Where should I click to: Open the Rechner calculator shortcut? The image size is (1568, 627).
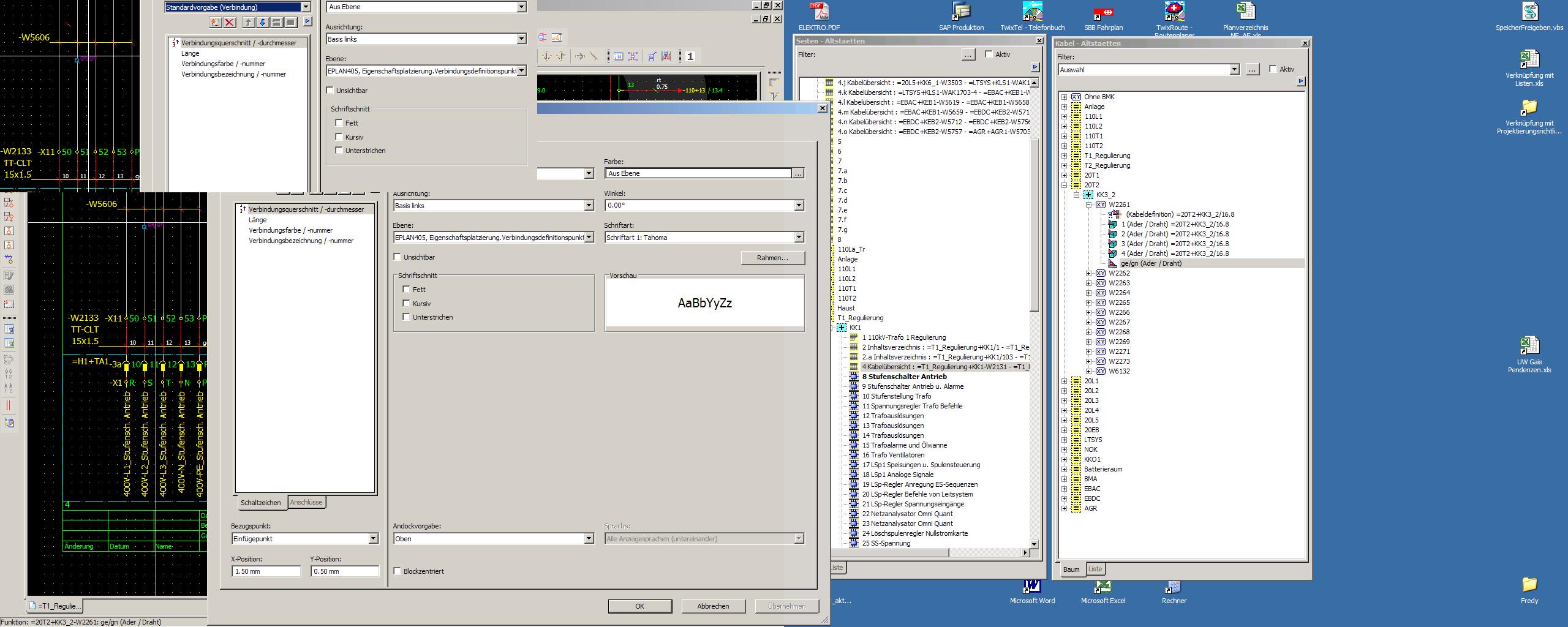click(x=1174, y=587)
